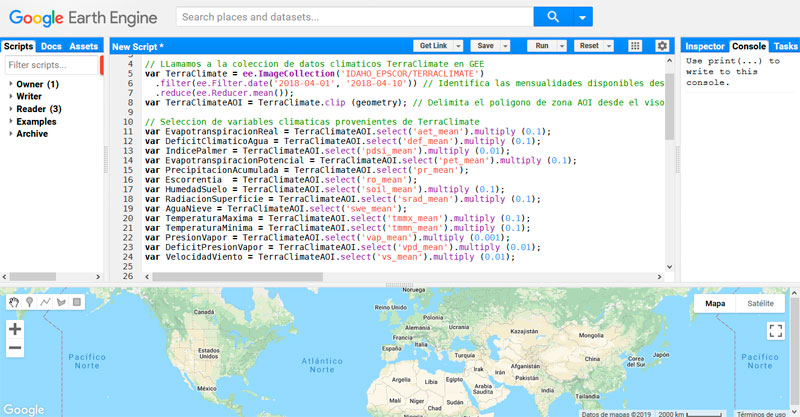Viewport: 800px width, 417px height.
Task: Click the Atlántico Norte map label
Action: point(322,365)
